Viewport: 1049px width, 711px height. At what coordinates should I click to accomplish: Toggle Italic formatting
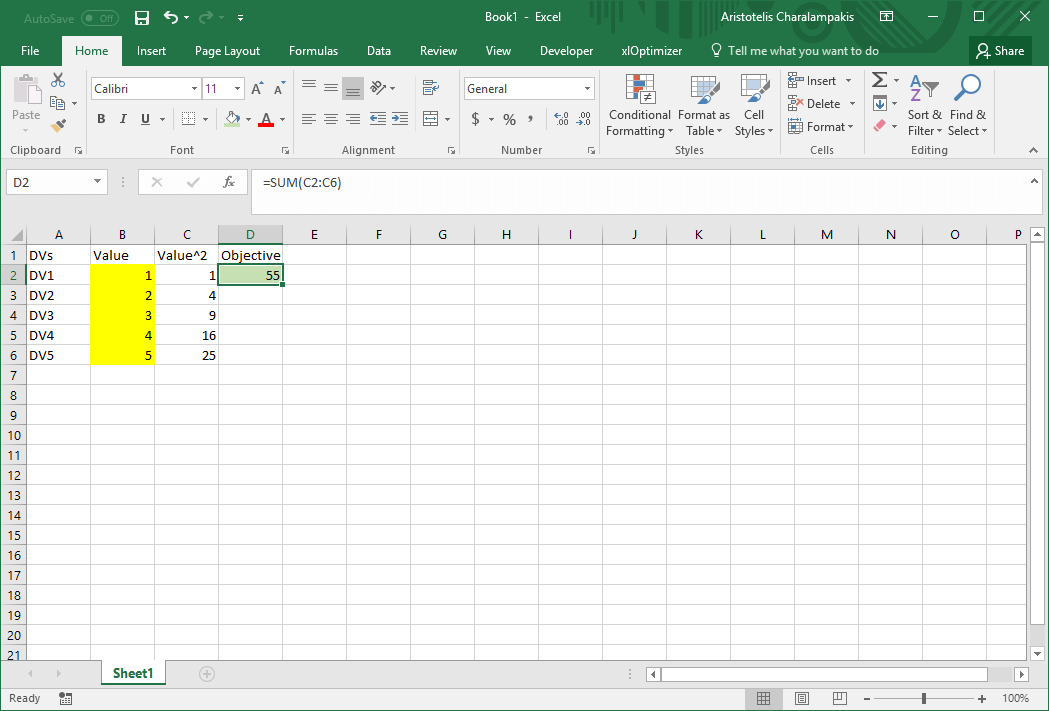[x=123, y=119]
